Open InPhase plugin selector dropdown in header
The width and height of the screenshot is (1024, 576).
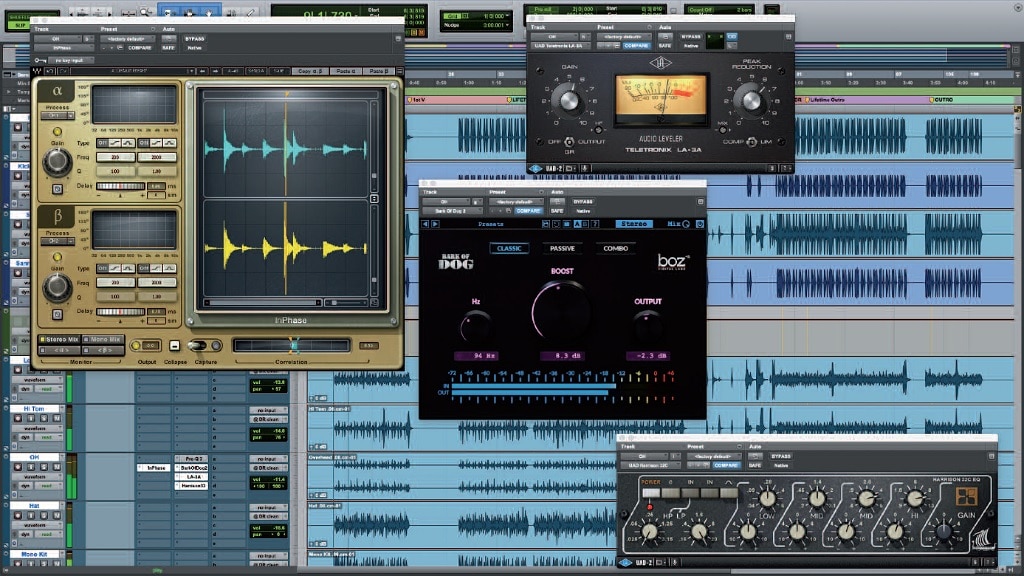[62, 48]
